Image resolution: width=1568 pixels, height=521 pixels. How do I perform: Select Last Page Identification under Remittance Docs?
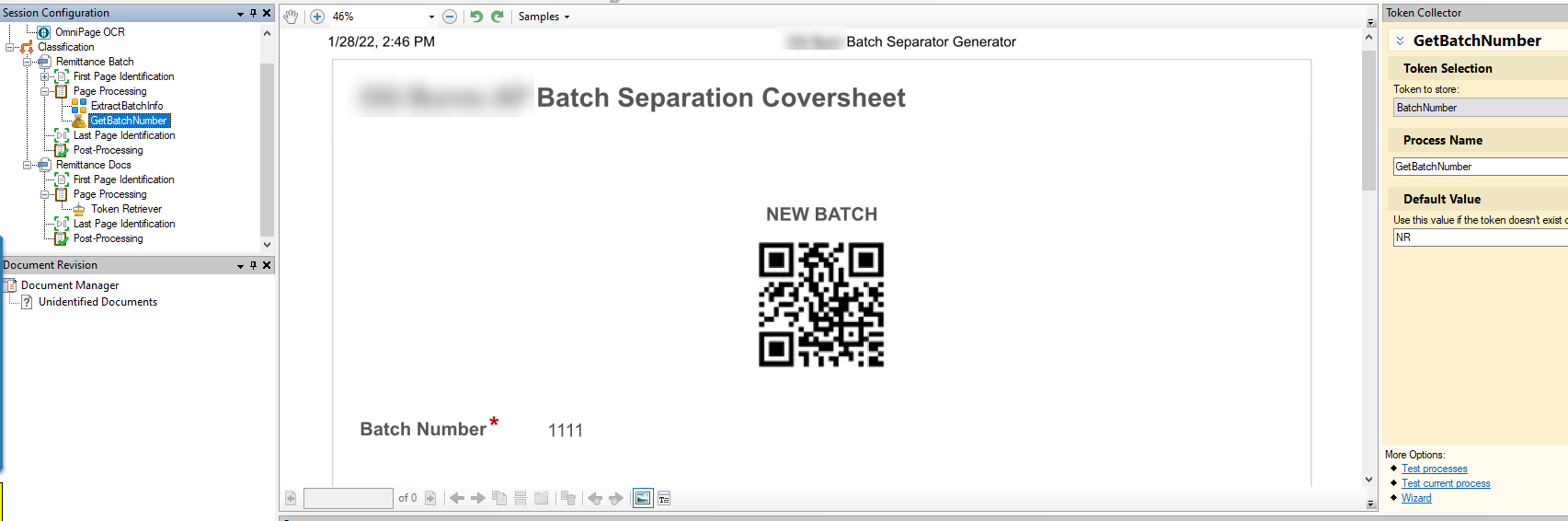click(124, 224)
